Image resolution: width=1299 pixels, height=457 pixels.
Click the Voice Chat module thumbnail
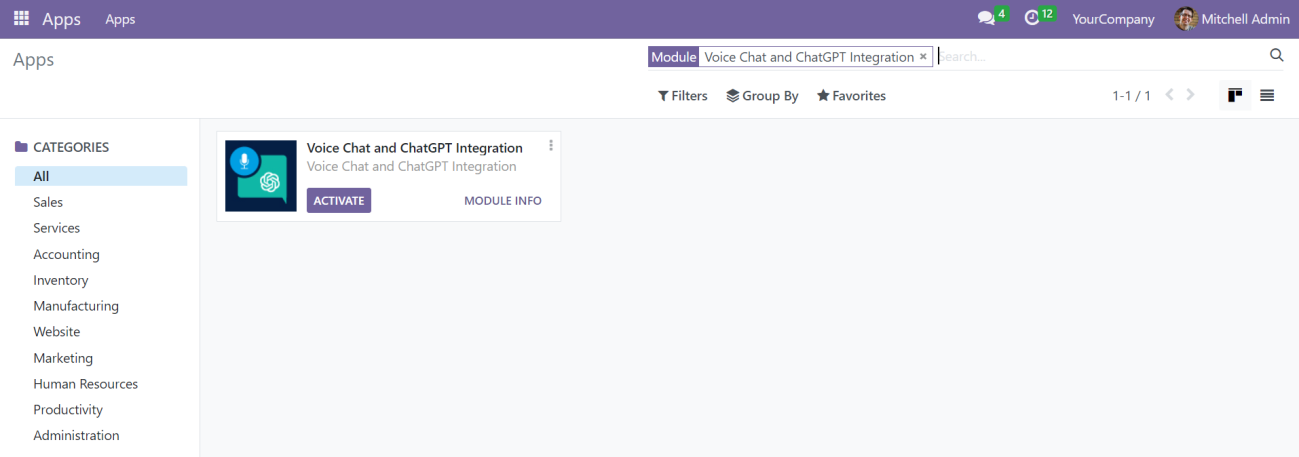pyautogui.click(x=261, y=176)
